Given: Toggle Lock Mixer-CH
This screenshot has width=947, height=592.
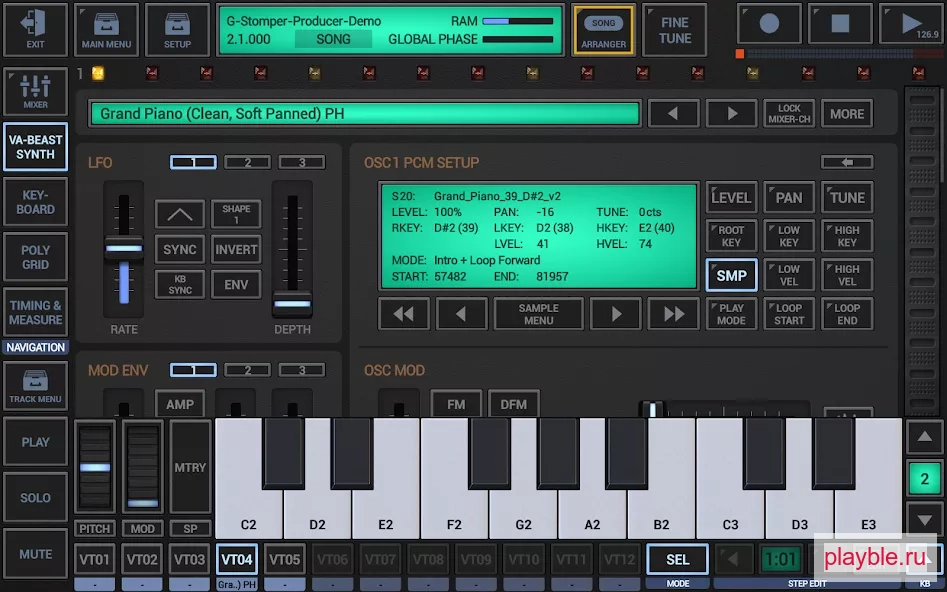Looking at the screenshot, I should point(789,113).
